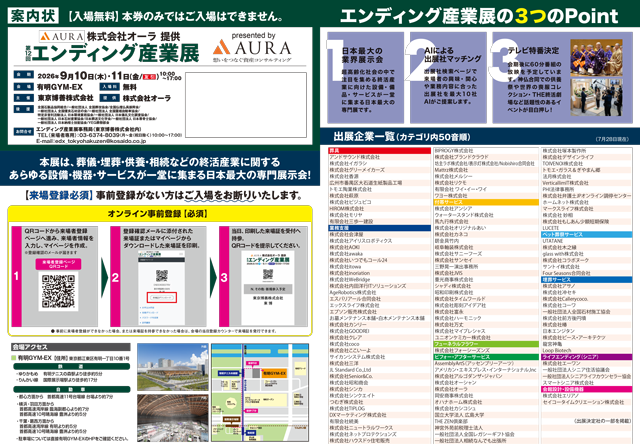Click the red-outlined download button in step 2
640x448 pixels.
pyautogui.click(x=162, y=297)
